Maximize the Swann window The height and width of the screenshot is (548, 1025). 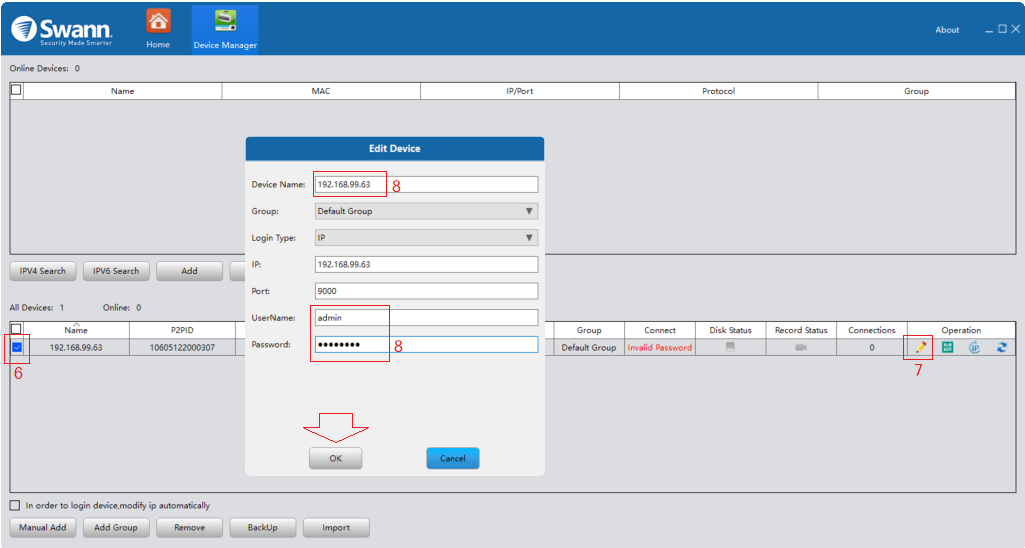[1002, 29]
